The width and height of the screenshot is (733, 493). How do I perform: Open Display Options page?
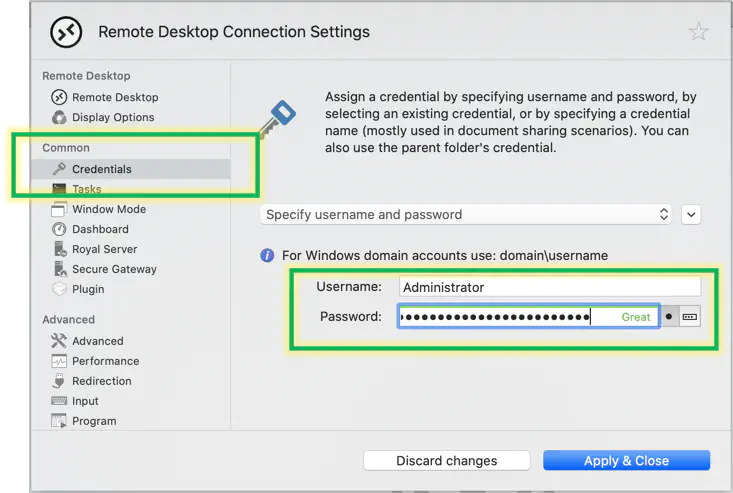(x=113, y=117)
